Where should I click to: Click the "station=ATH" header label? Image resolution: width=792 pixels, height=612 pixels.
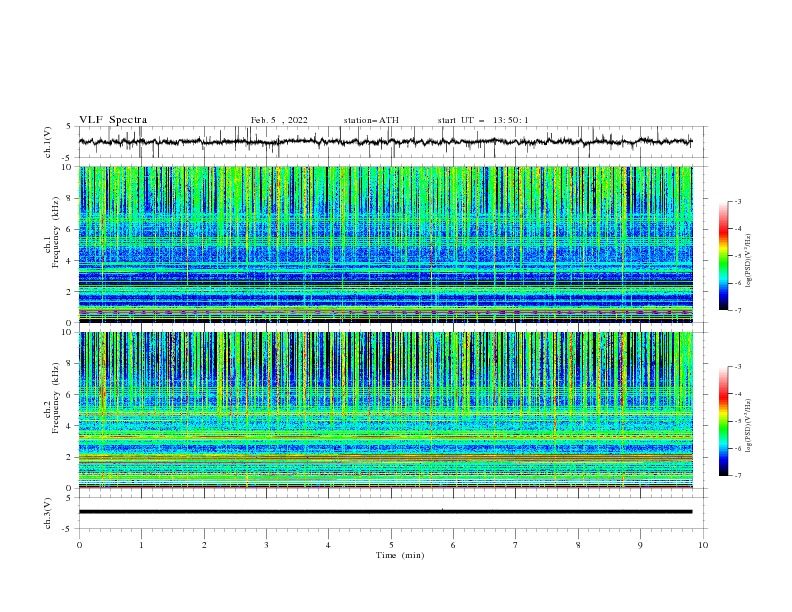[371, 120]
